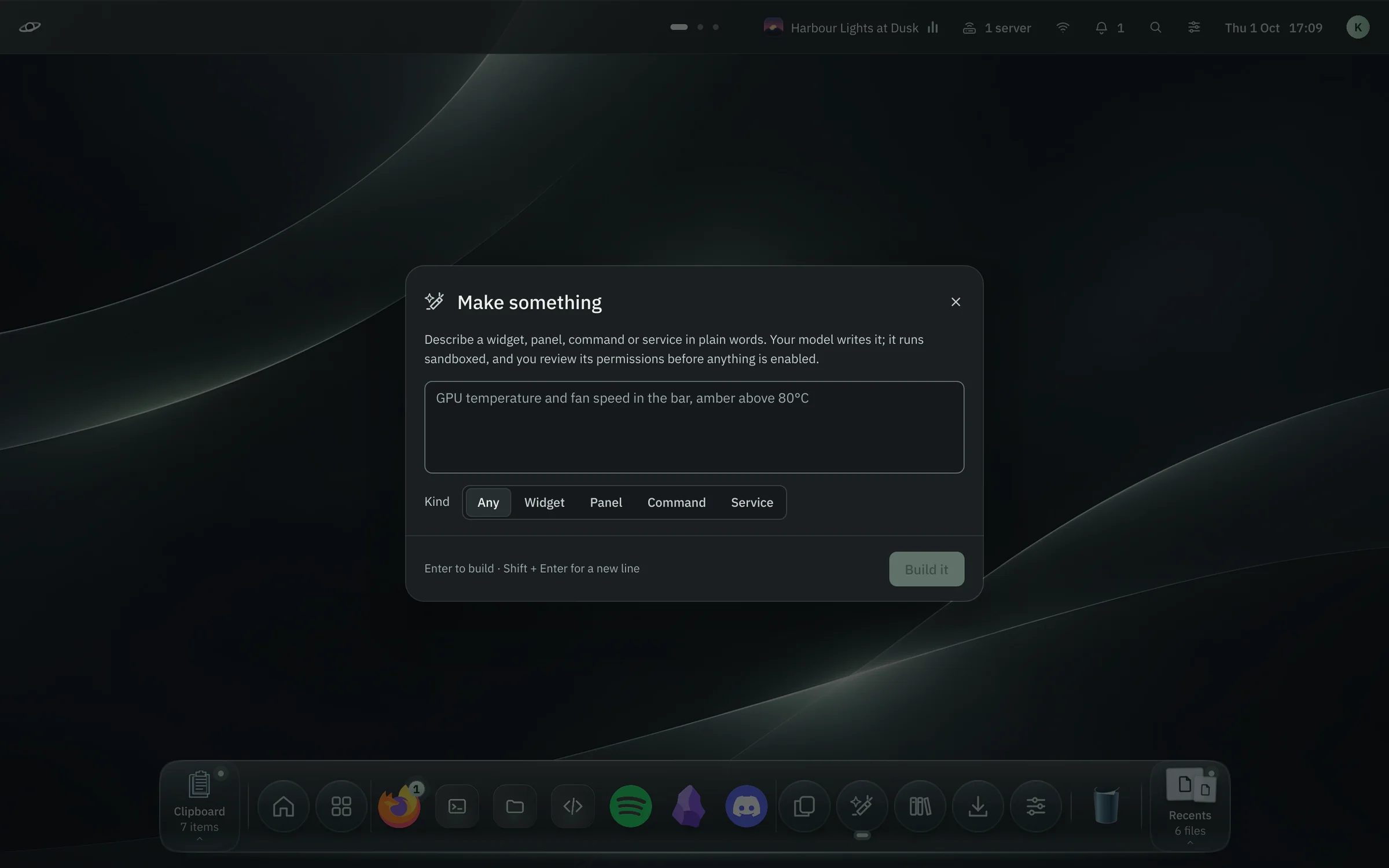
Task: Select the Command kind option
Action: (x=677, y=502)
